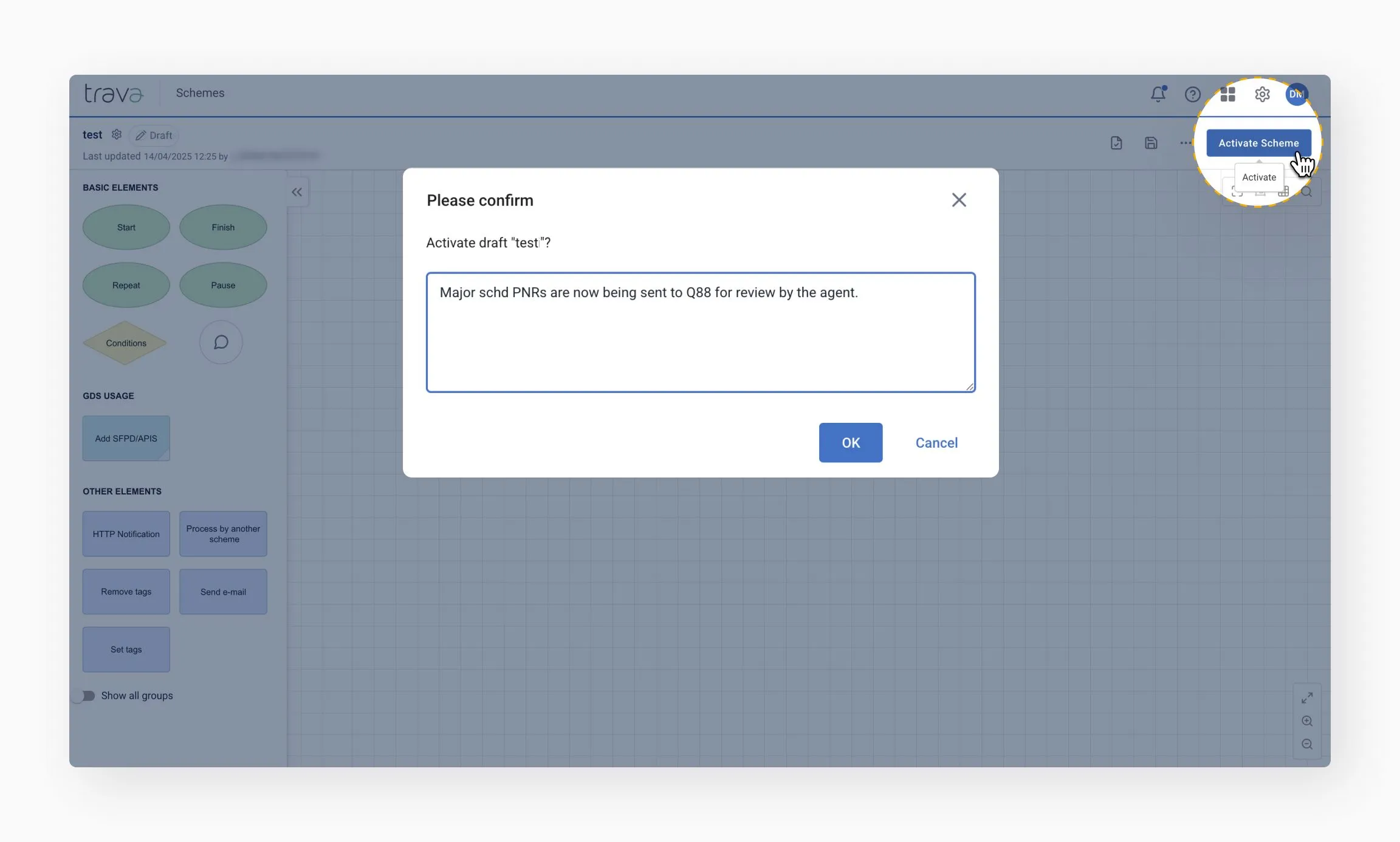The height and width of the screenshot is (842, 1400).
Task: Click the zoom in magnifier icon
Action: tap(1307, 721)
